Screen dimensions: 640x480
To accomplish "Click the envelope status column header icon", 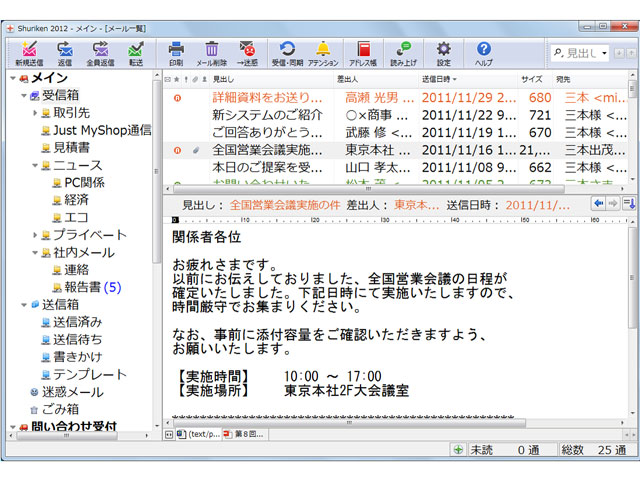I will pyautogui.click(x=167, y=79).
